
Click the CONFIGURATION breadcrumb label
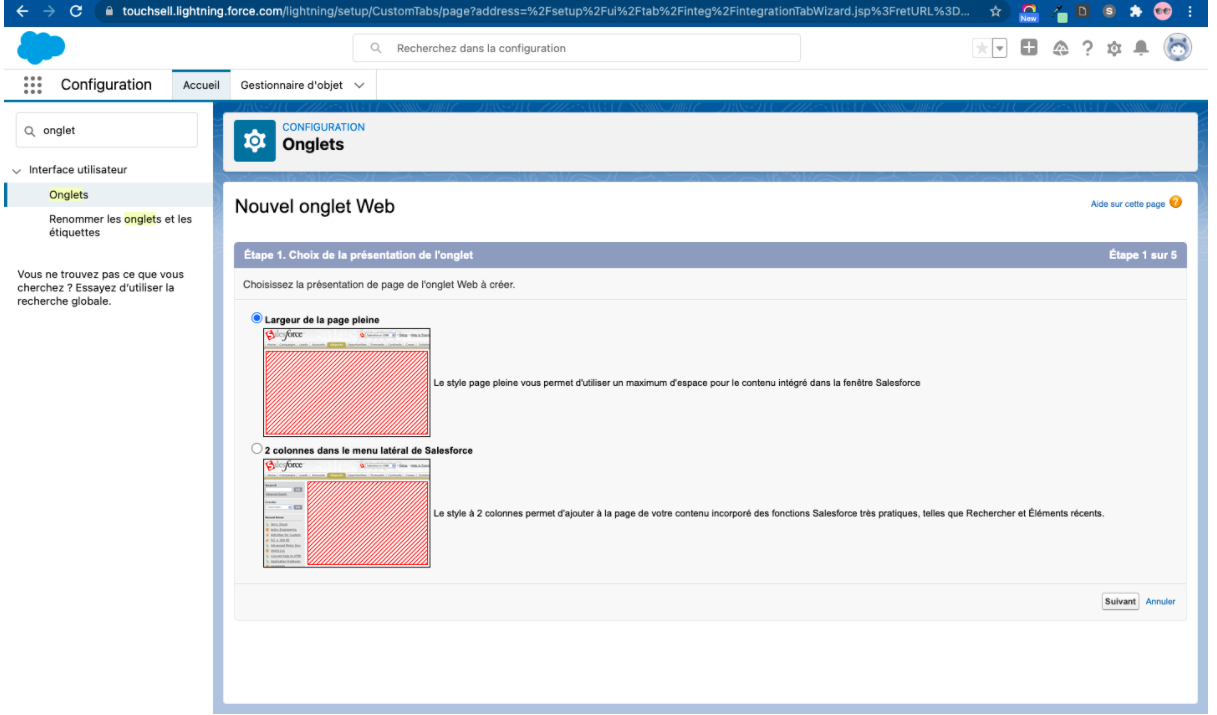(324, 127)
